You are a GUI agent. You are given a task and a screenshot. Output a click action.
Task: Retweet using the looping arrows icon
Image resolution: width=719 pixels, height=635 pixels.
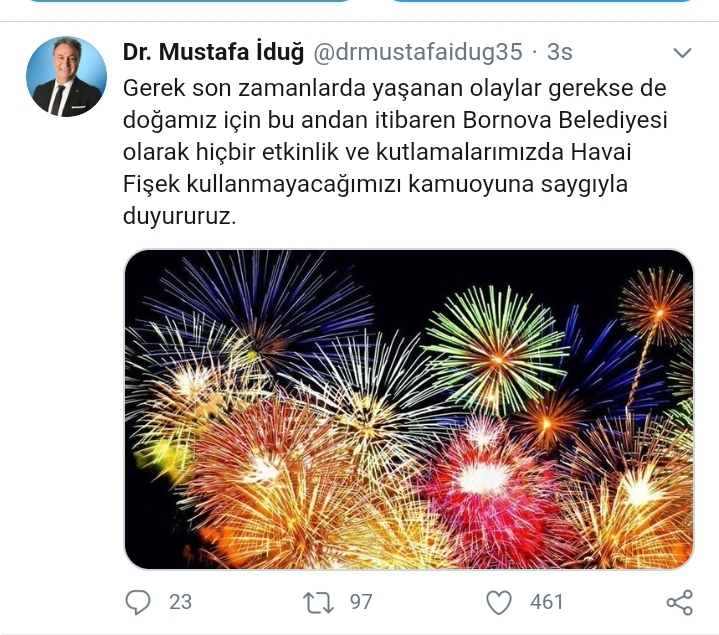tap(318, 602)
